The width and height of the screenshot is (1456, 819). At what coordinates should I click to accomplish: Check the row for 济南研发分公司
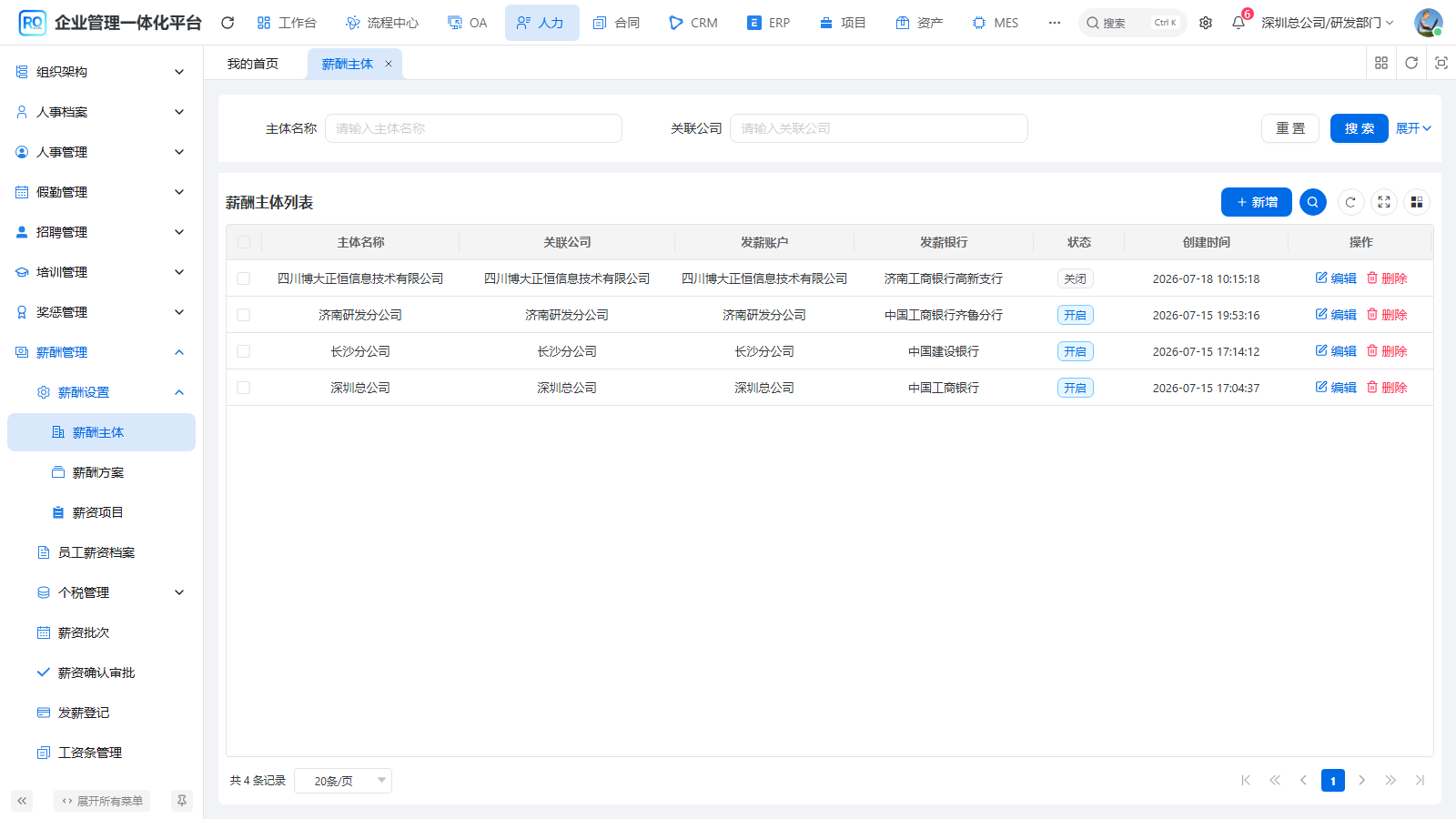244,315
